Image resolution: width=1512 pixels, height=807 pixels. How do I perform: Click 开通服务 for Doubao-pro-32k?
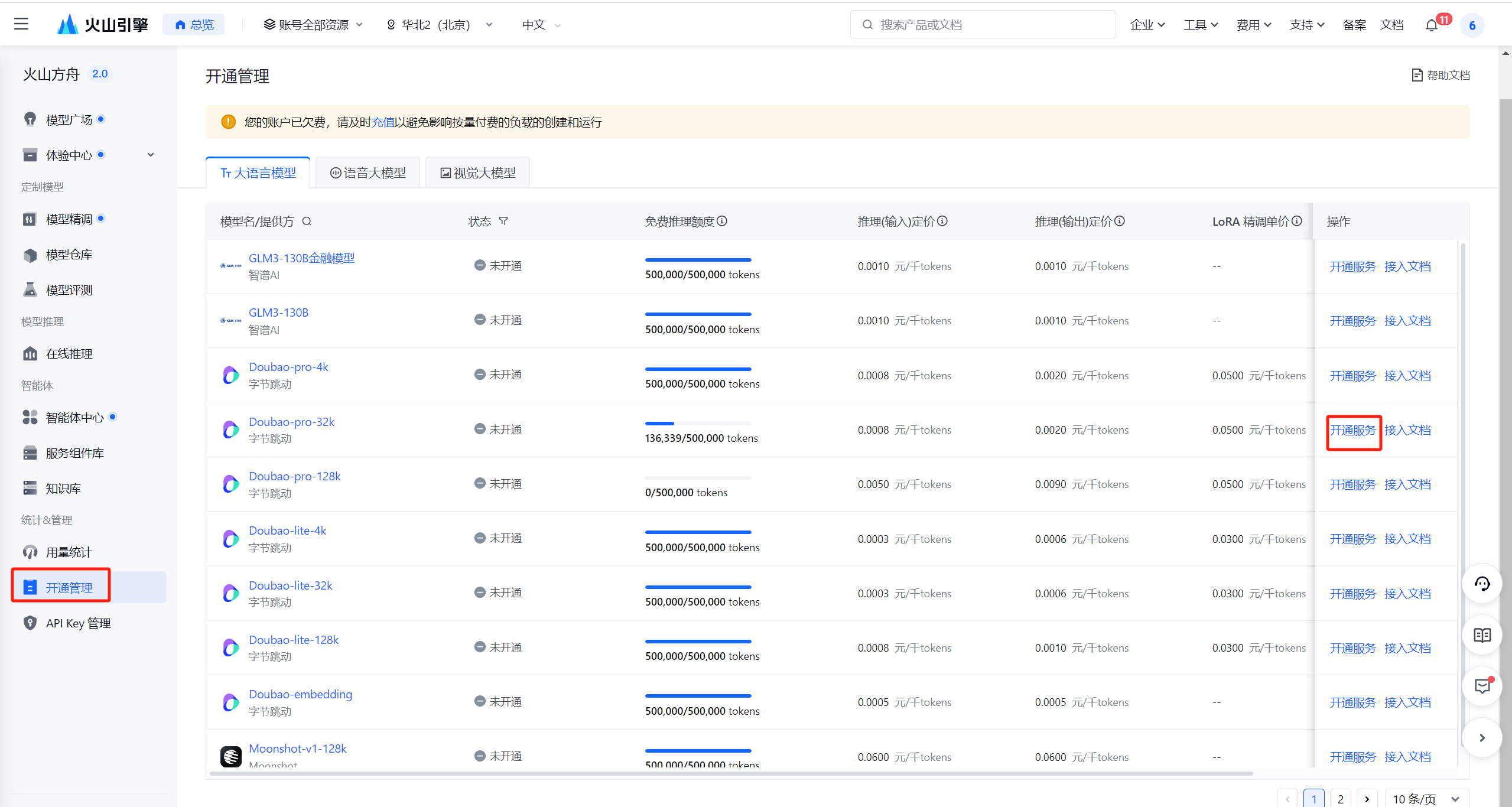click(x=1352, y=430)
